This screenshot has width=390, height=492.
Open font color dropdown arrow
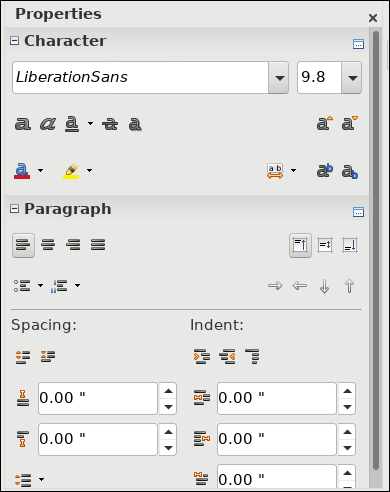[40, 170]
